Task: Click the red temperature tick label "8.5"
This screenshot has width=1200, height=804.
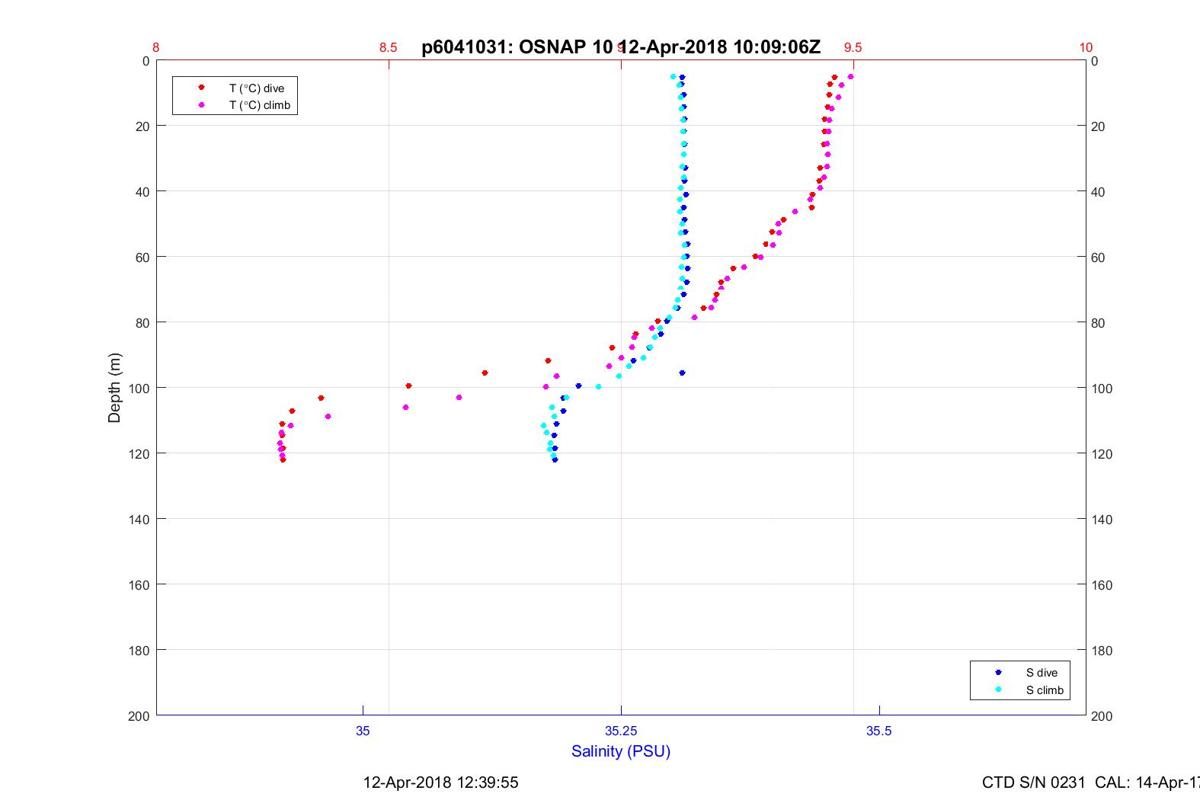Action: pos(388,47)
